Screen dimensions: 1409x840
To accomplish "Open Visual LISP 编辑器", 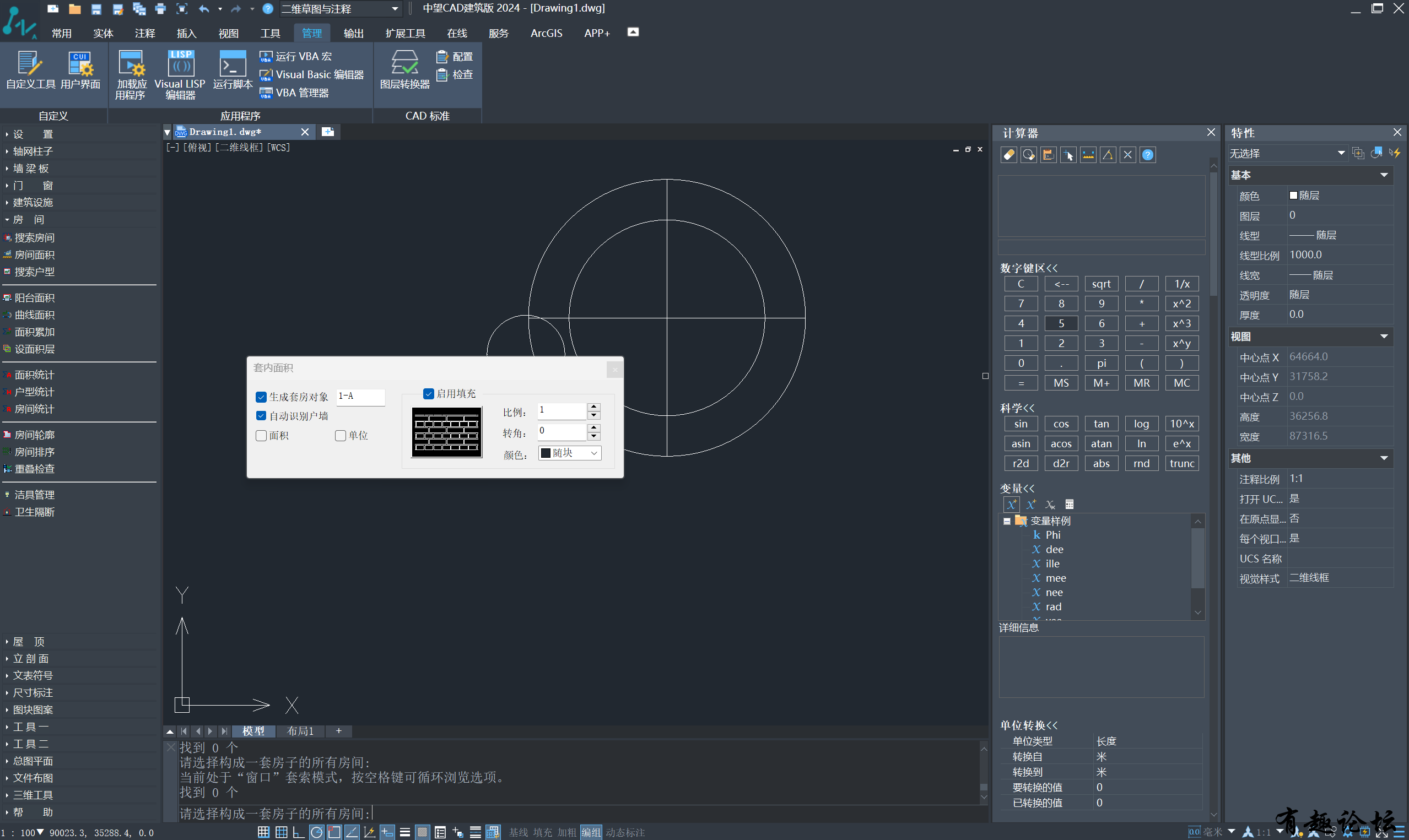I will [x=180, y=75].
